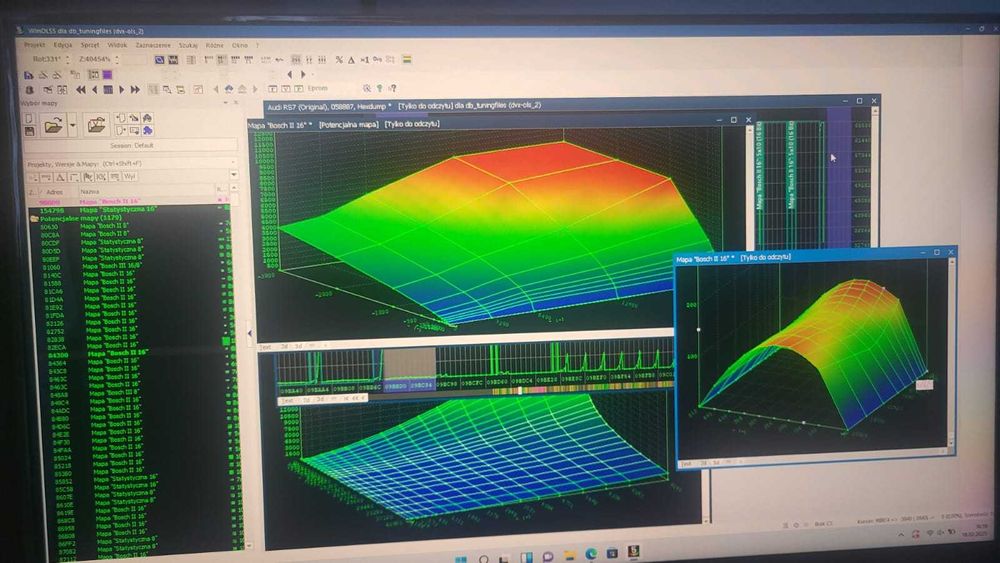The width and height of the screenshot is (1000, 563).
Task: Open File Explorer from the taskbar
Action: [569, 556]
